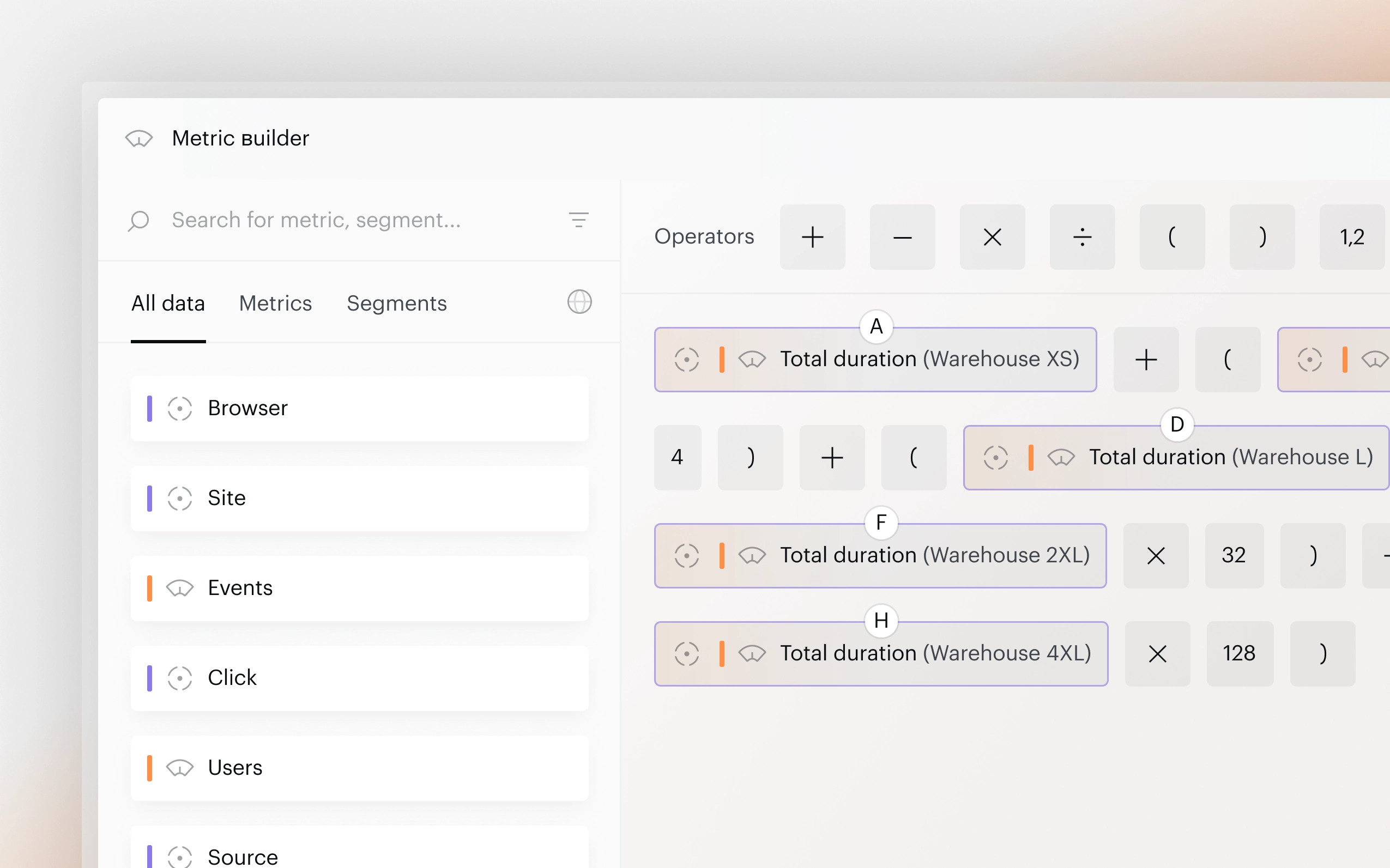The height and width of the screenshot is (868, 1390).
Task: Select the Total duration (Warehouse XS) chip
Action: (875, 360)
